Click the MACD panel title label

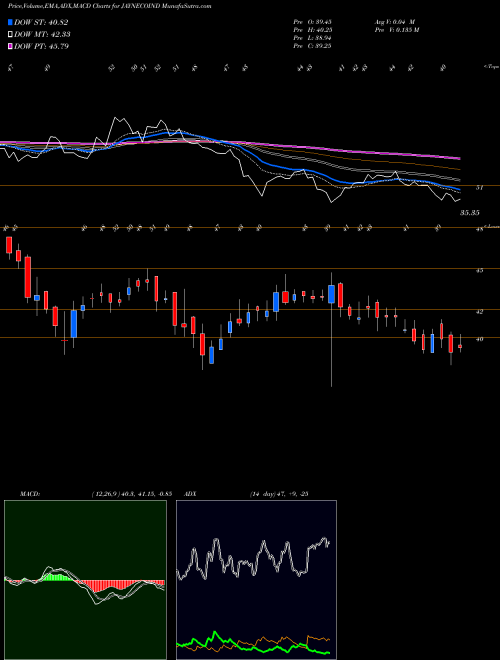point(29,494)
